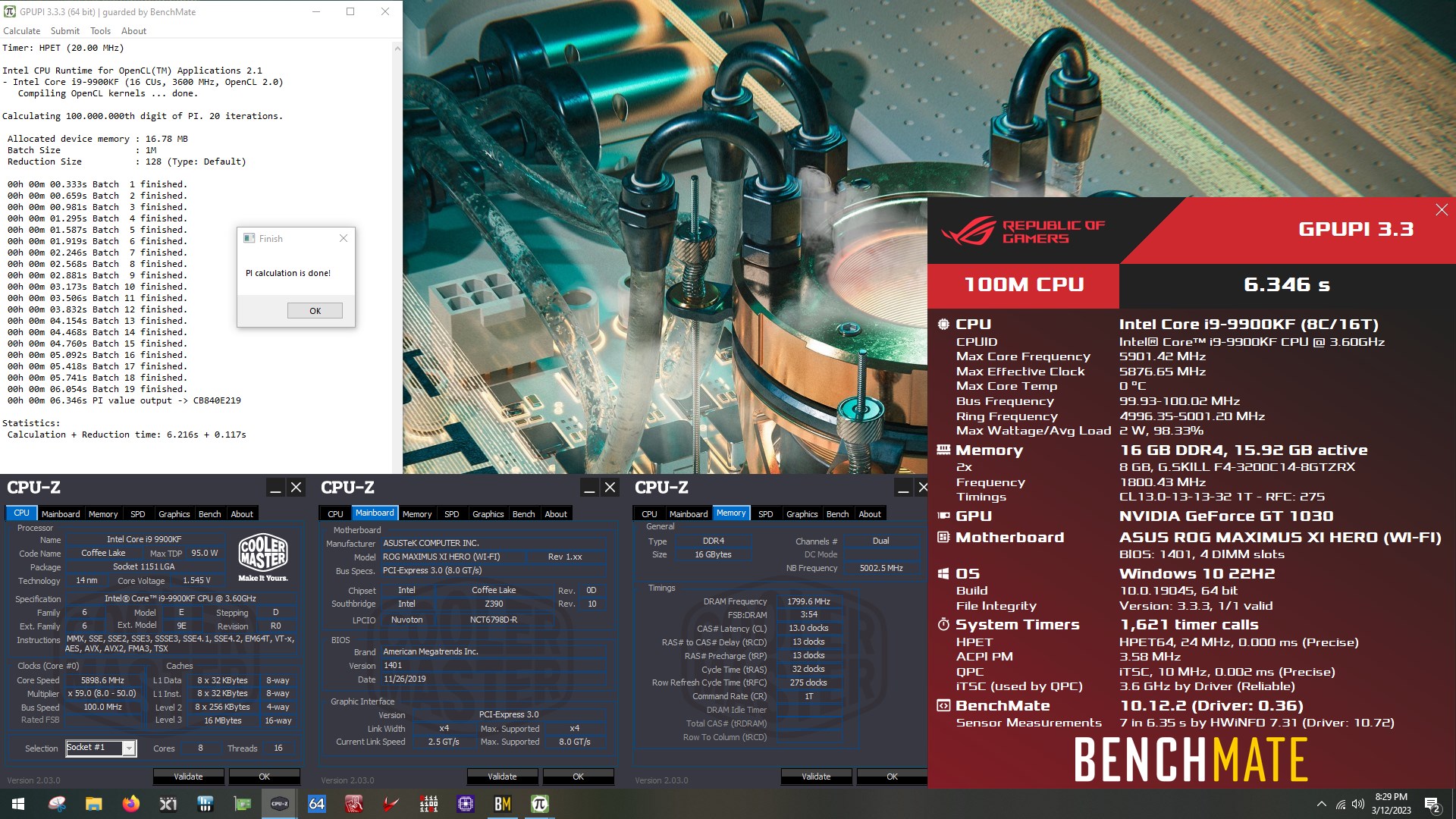Switch to Mainboard tab in the left CPU-Z window
The image size is (1456, 819).
pyautogui.click(x=61, y=514)
